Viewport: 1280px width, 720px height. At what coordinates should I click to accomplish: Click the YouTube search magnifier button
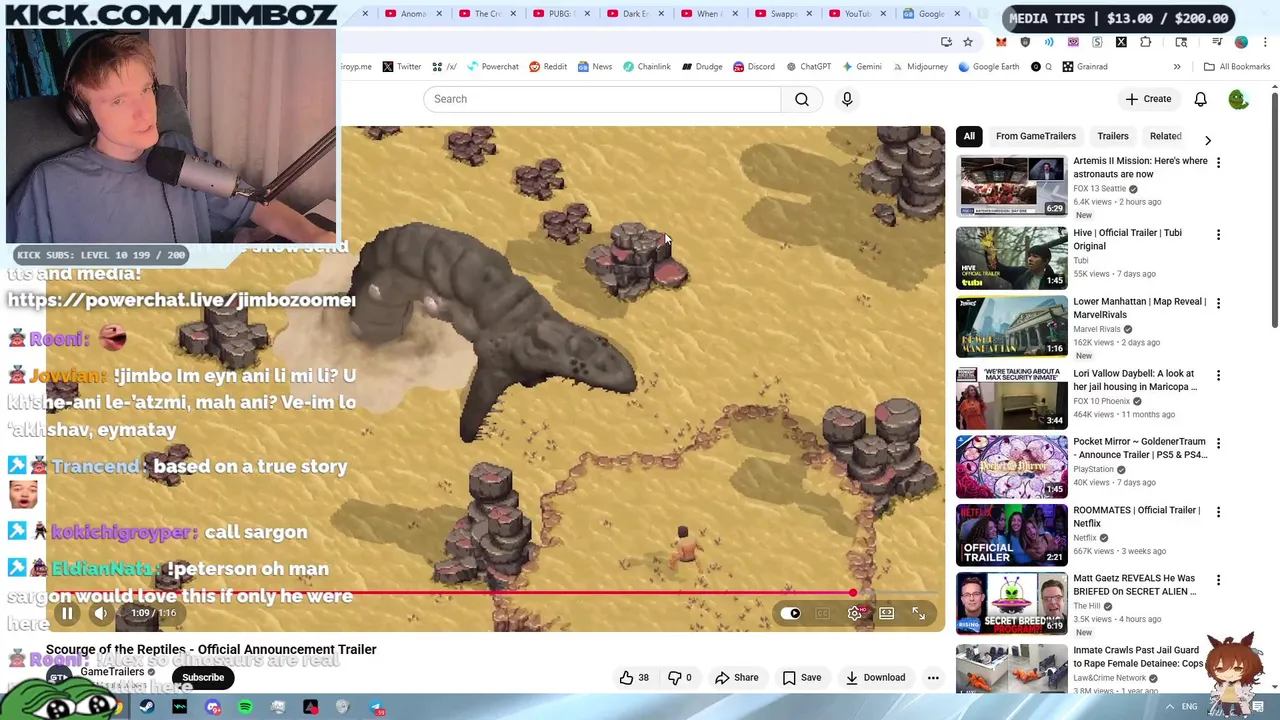(802, 99)
